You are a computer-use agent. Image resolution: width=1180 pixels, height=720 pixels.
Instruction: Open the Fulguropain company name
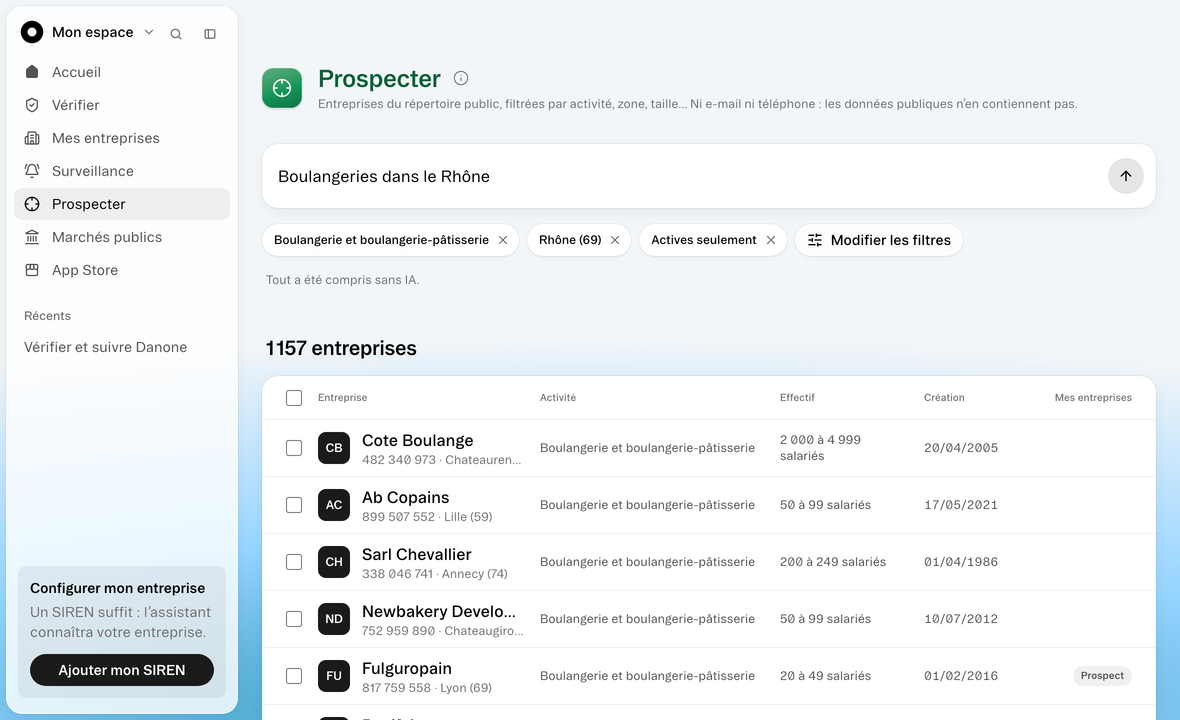[407, 669]
